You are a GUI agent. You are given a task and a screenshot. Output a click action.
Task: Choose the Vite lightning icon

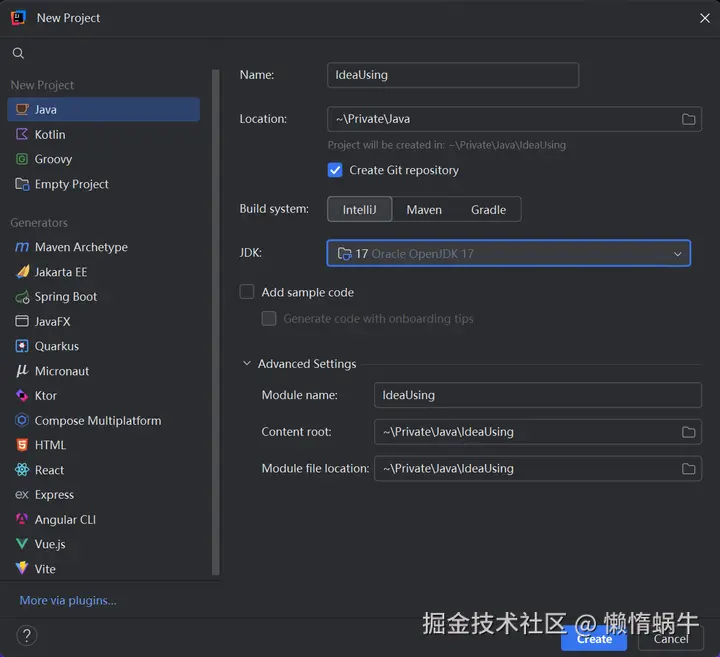pyautogui.click(x=22, y=568)
